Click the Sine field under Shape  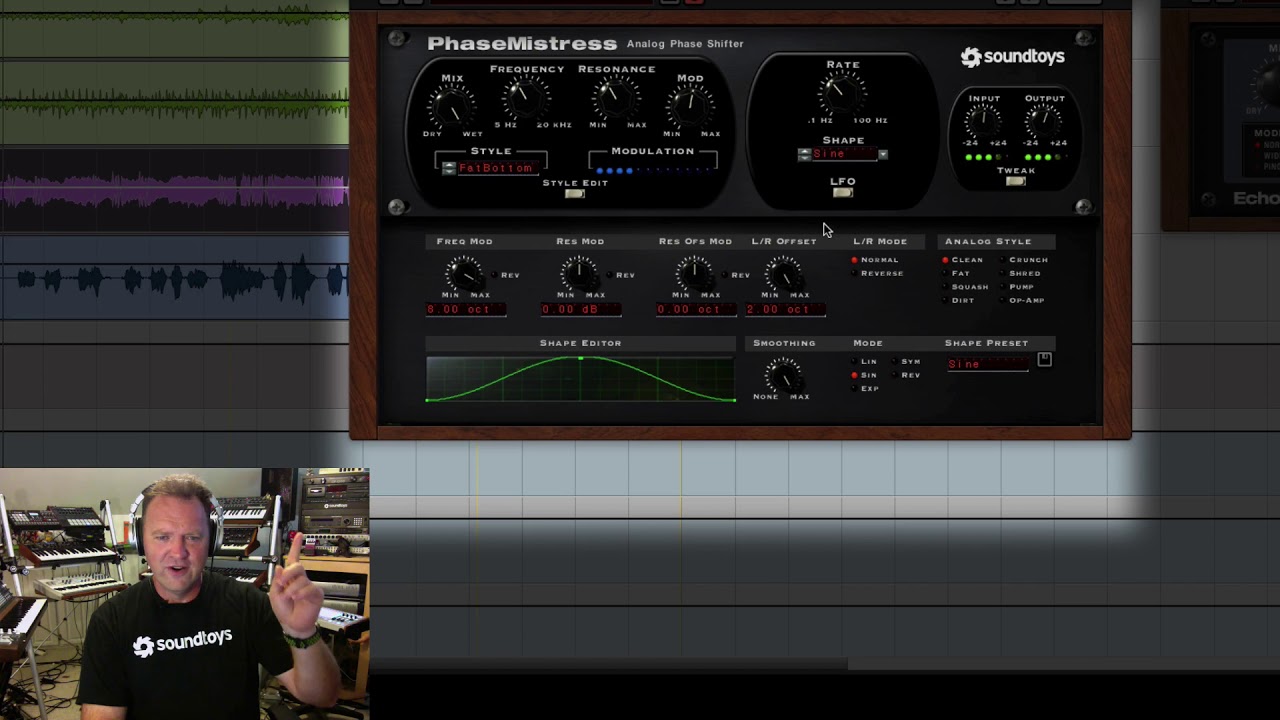(x=843, y=154)
